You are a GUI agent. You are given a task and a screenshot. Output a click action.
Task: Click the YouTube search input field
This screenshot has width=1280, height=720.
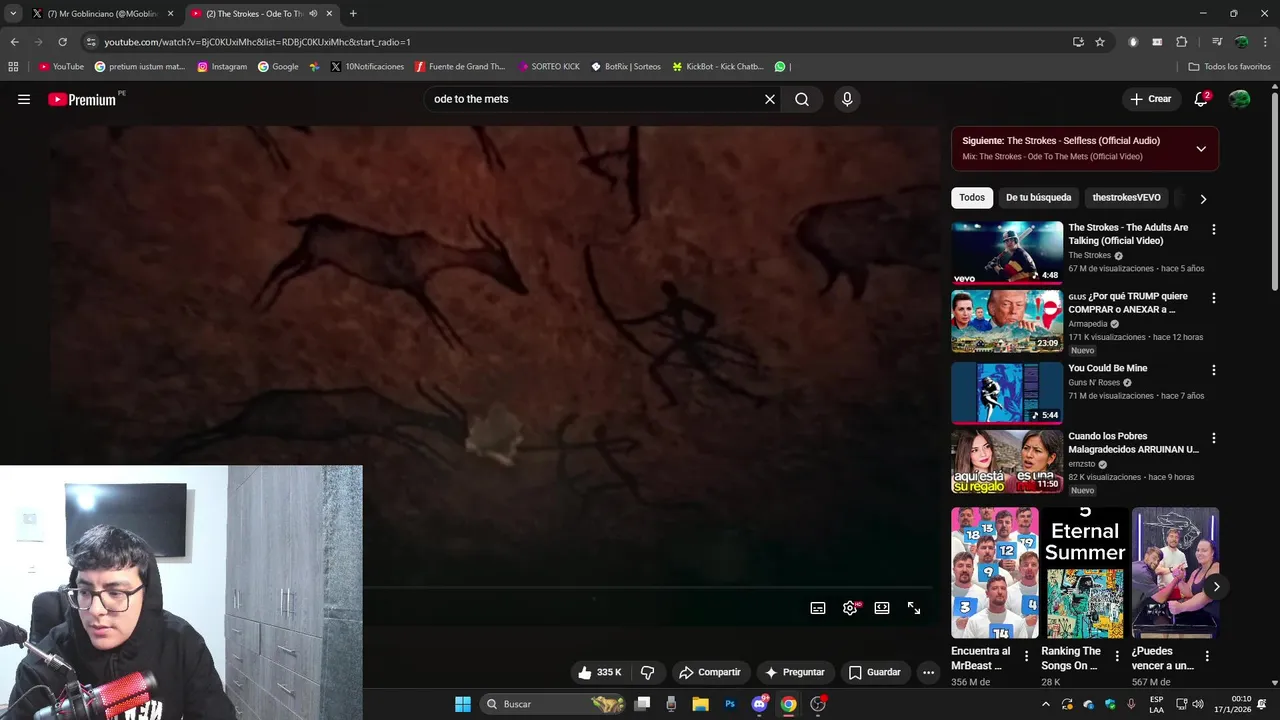pyautogui.click(x=594, y=99)
